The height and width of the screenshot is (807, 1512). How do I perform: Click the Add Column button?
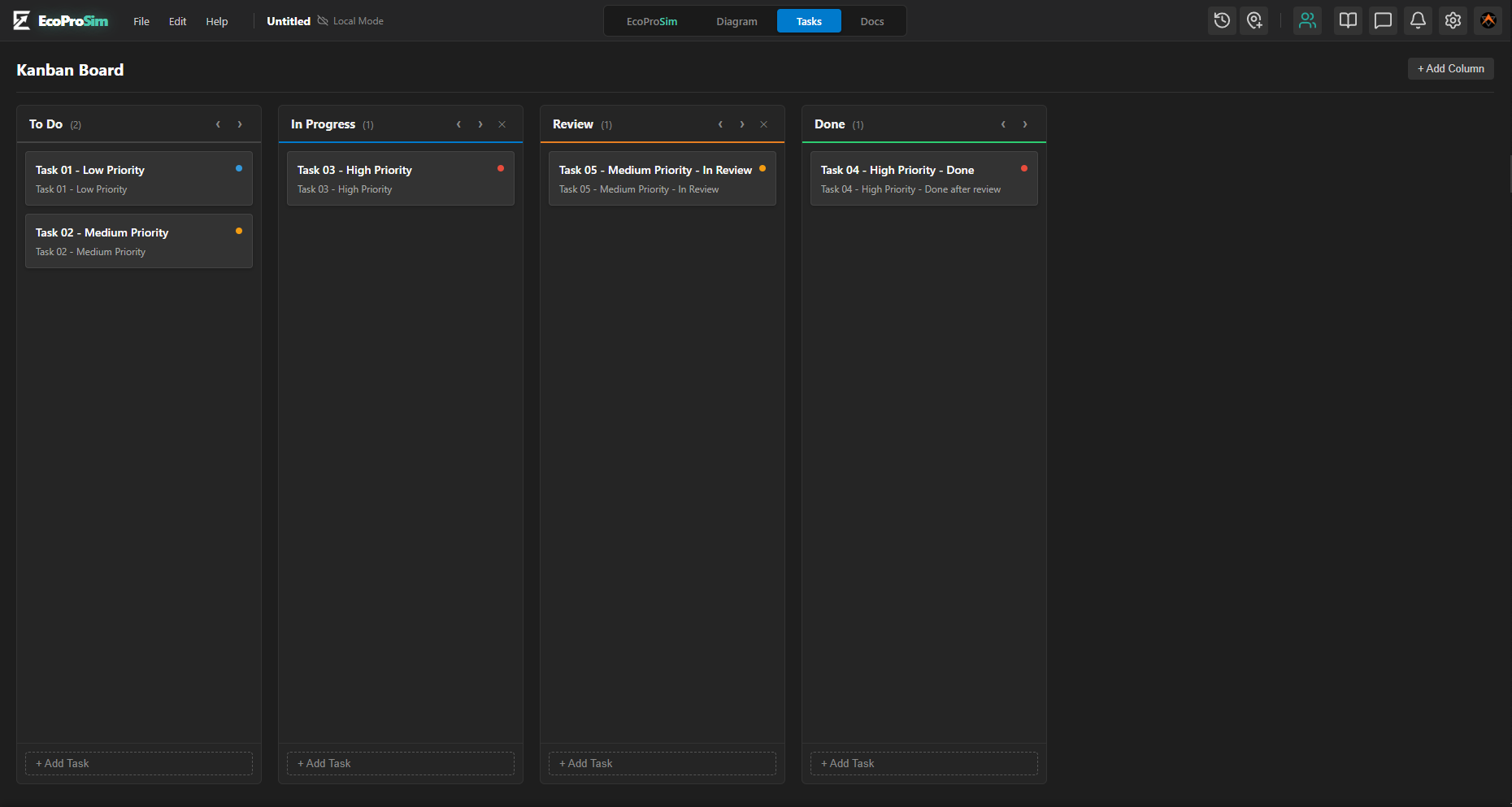(x=1451, y=68)
